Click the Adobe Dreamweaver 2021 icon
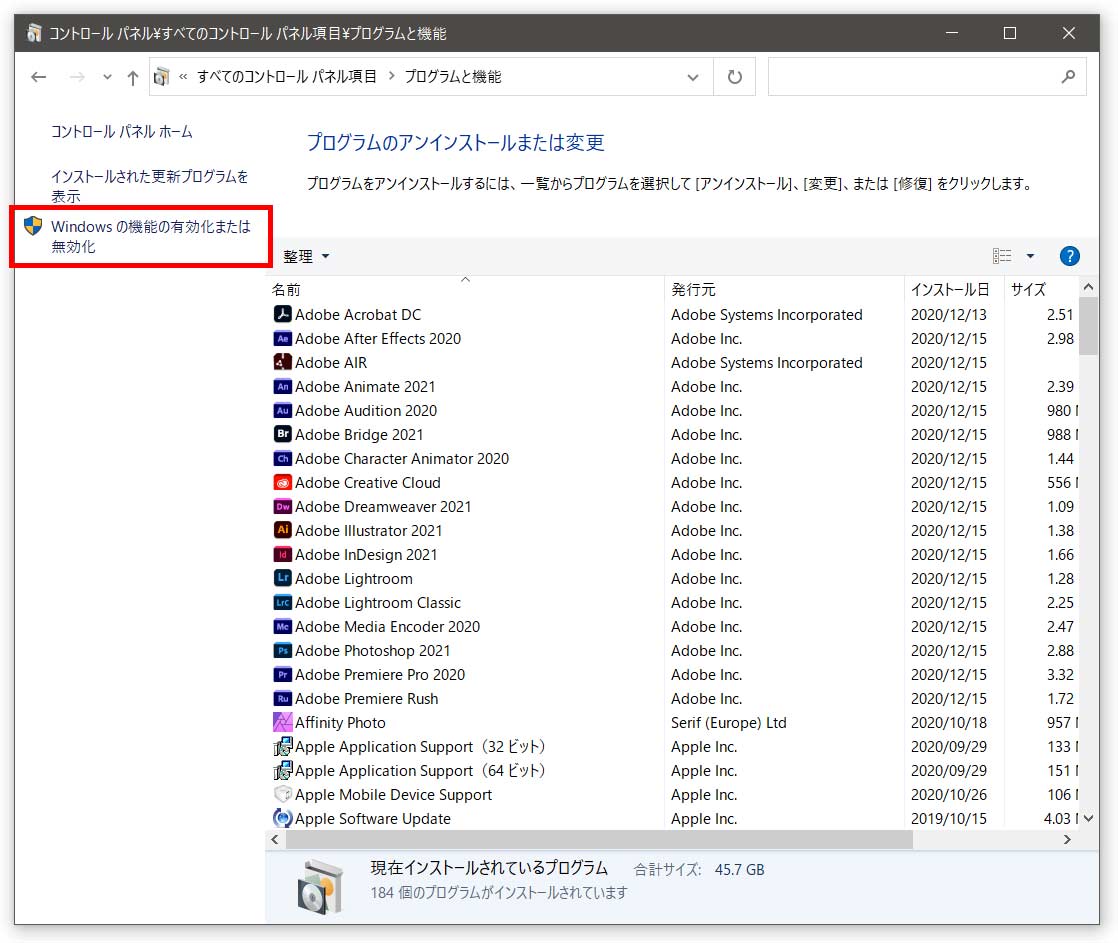The height and width of the screenshot is (943, 1118). click(x=282, y=506)
